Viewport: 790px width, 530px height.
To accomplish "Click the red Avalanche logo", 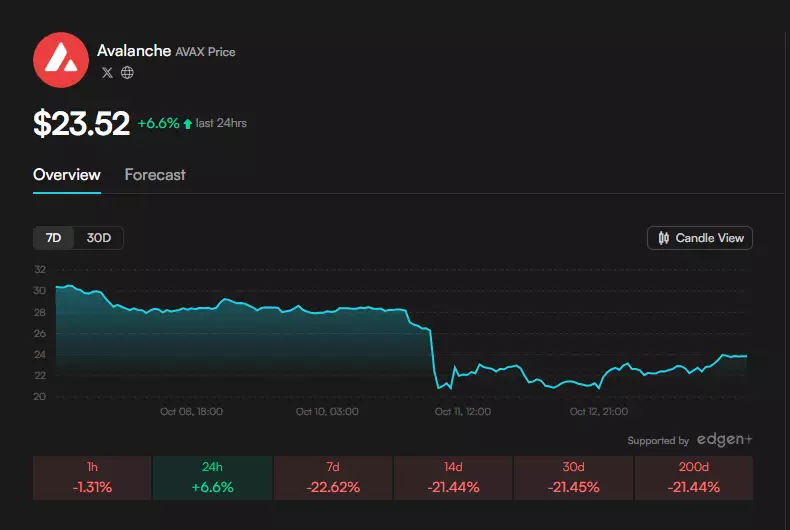I will click(61, 59).
